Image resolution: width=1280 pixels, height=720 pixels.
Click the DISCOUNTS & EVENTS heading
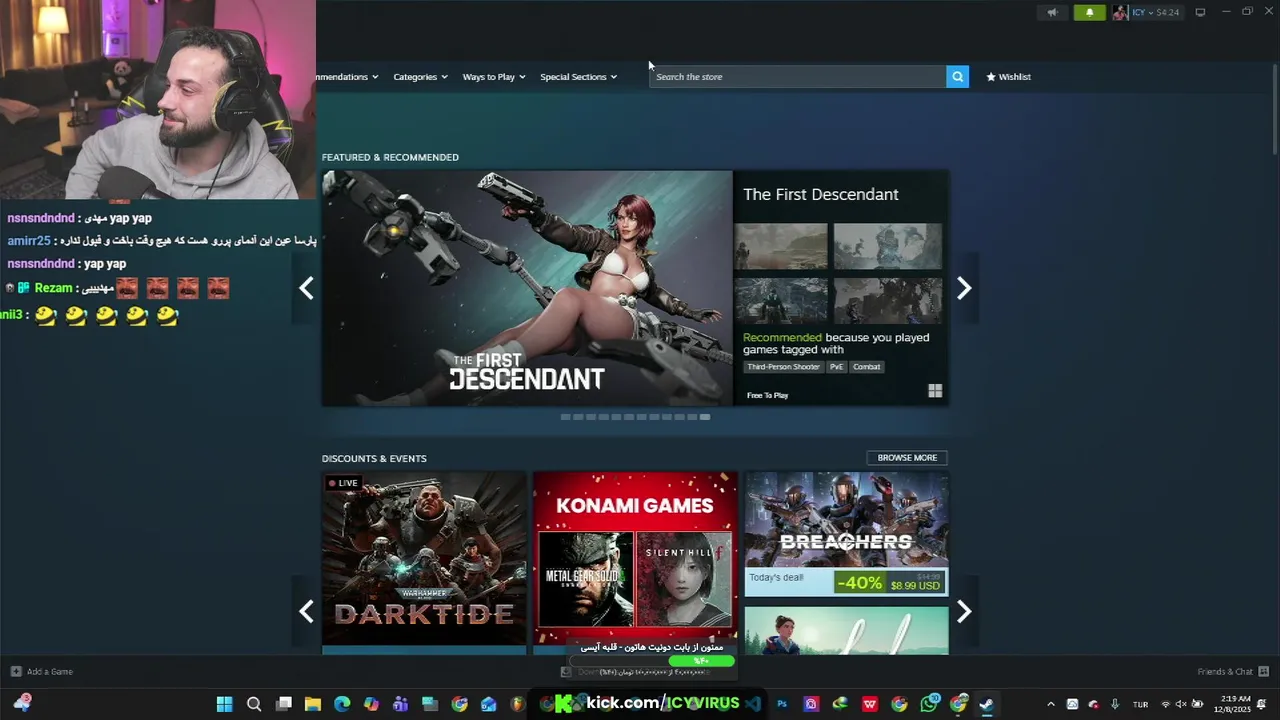pos(374,458)
